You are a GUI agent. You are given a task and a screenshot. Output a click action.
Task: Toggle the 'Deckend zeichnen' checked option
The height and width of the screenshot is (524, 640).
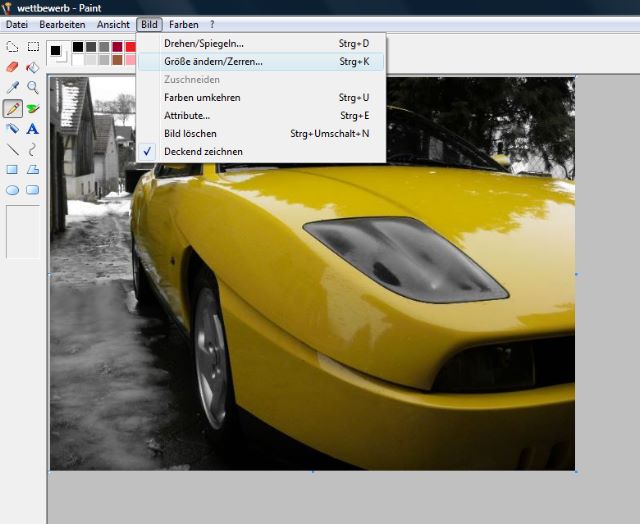(203, 151)
